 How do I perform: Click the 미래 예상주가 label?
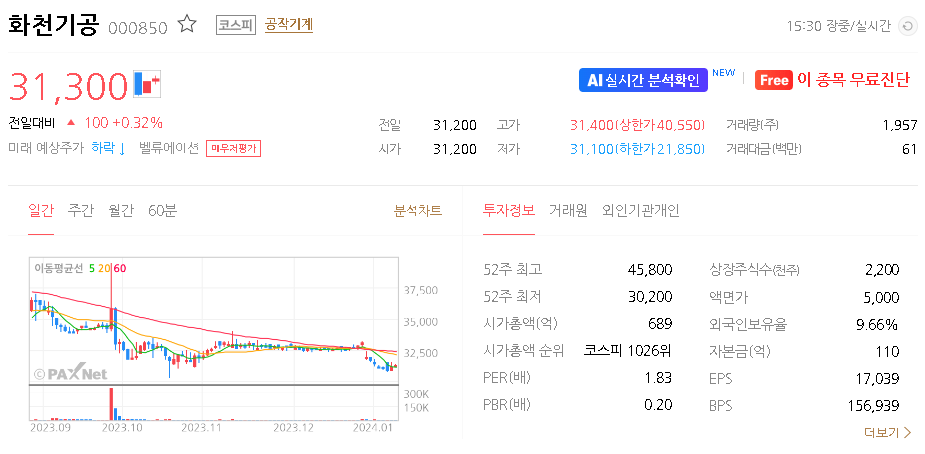47,149
